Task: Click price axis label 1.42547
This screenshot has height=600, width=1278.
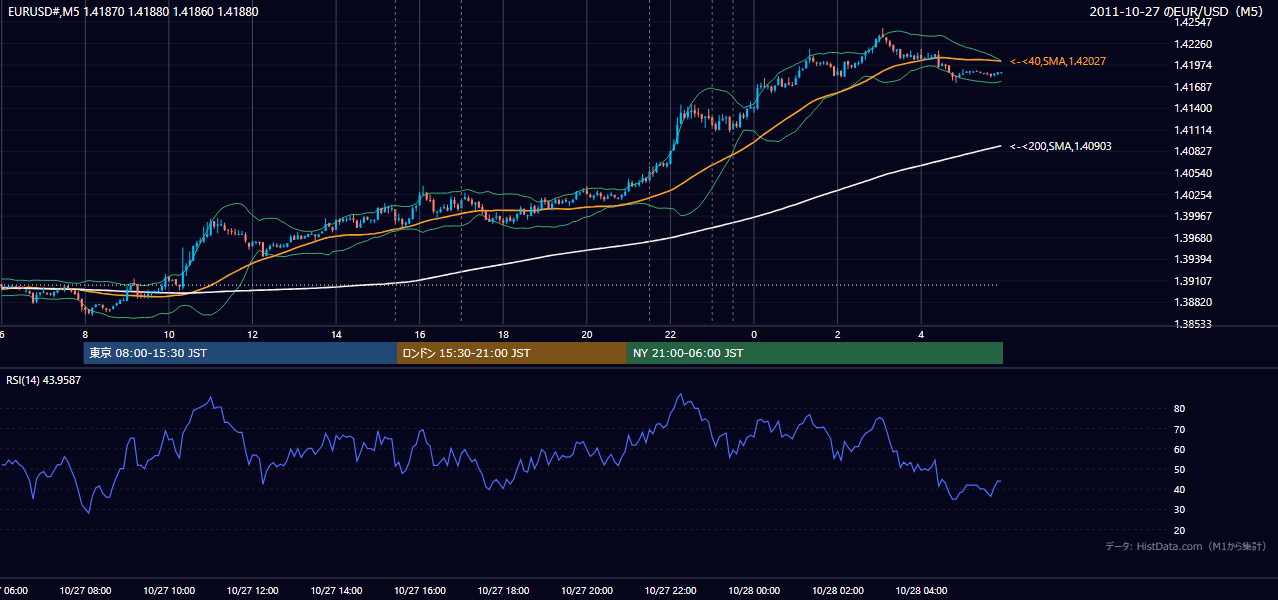Action: 1193,22
